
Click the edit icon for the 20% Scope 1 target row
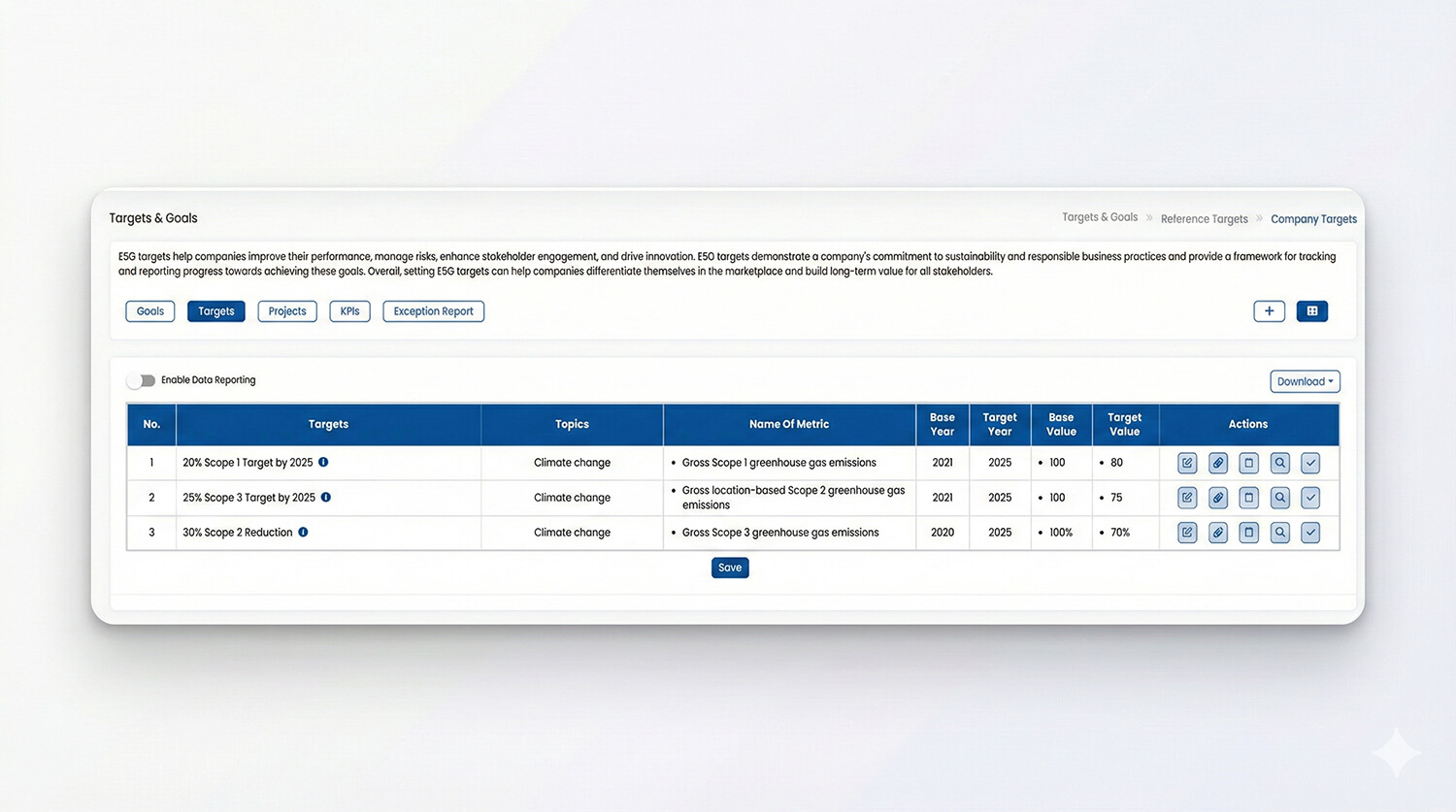1186,463
